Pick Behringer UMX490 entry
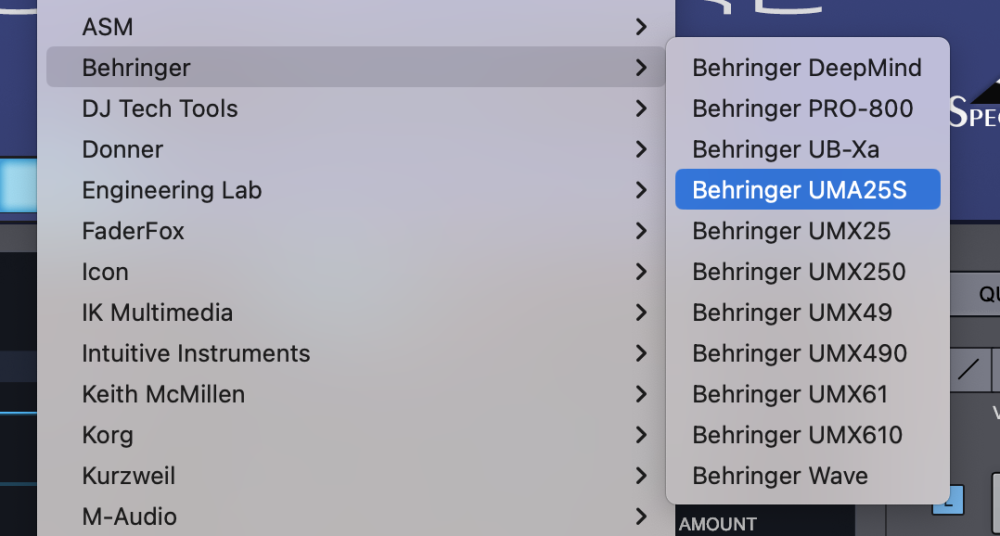The height and width of the screenshot is (536, 1000). click(799, 354)
